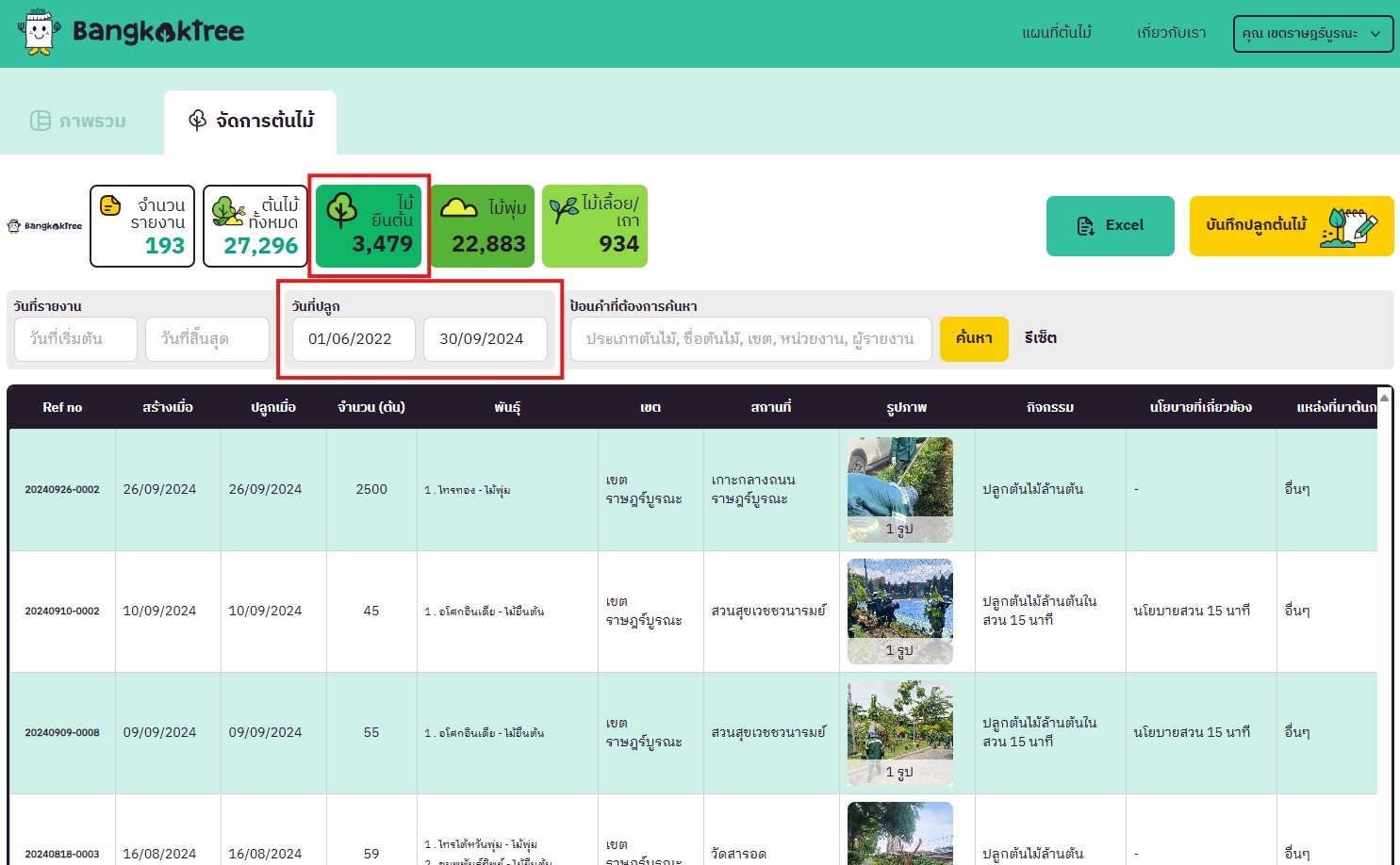Click the ปลูกเมื่อ column header
This screenshot has width=1400, height=865.
[x=273, y=407]
